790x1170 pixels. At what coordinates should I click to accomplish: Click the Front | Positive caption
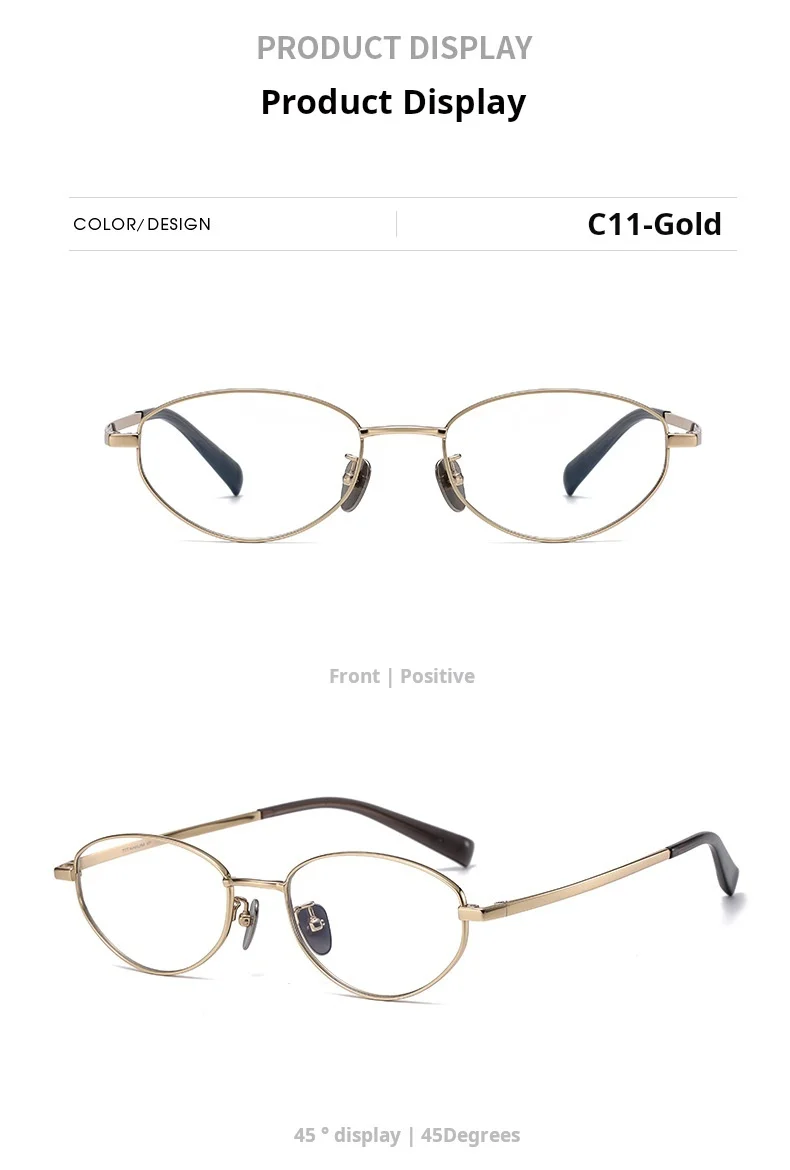click(401, 676)
